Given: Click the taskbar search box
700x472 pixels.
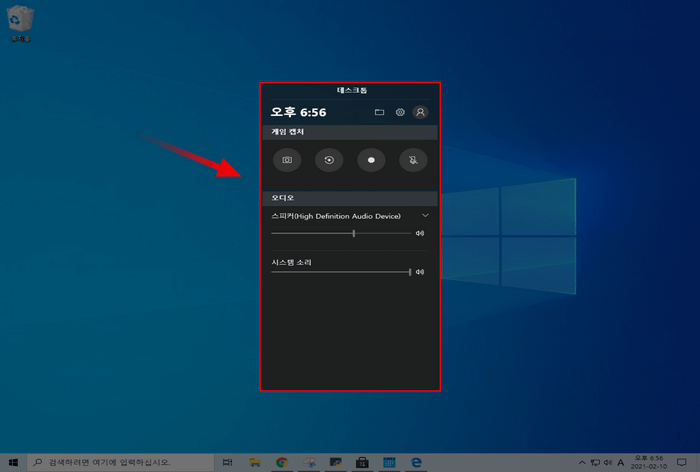Looking at the screenshot, I should (121, 463).
